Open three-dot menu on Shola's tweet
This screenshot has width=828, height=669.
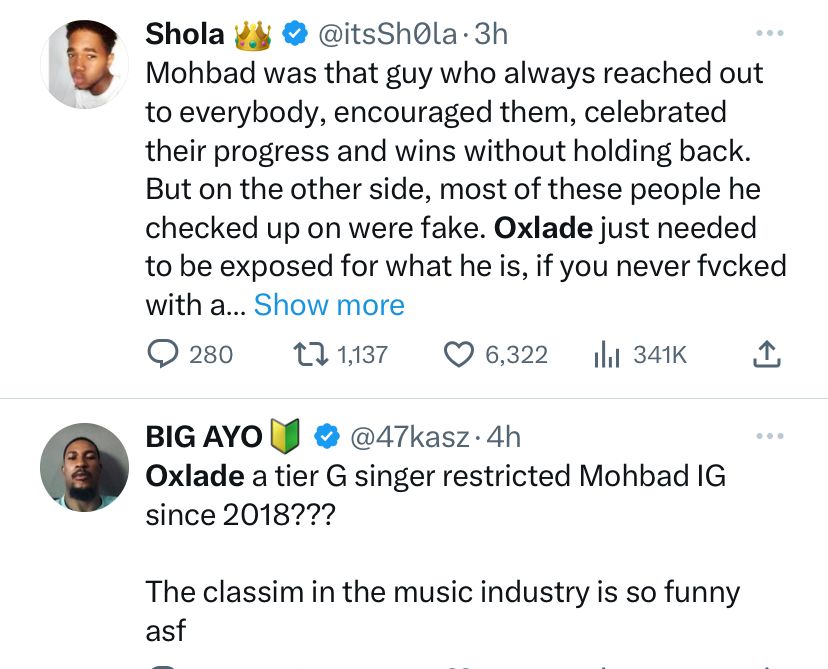[768, 34]
